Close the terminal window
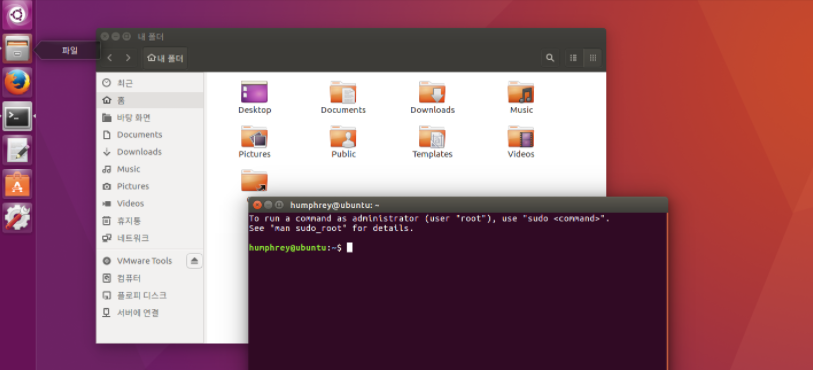Image resolution: width=813 pixels, height=370 pixels. 257,205
